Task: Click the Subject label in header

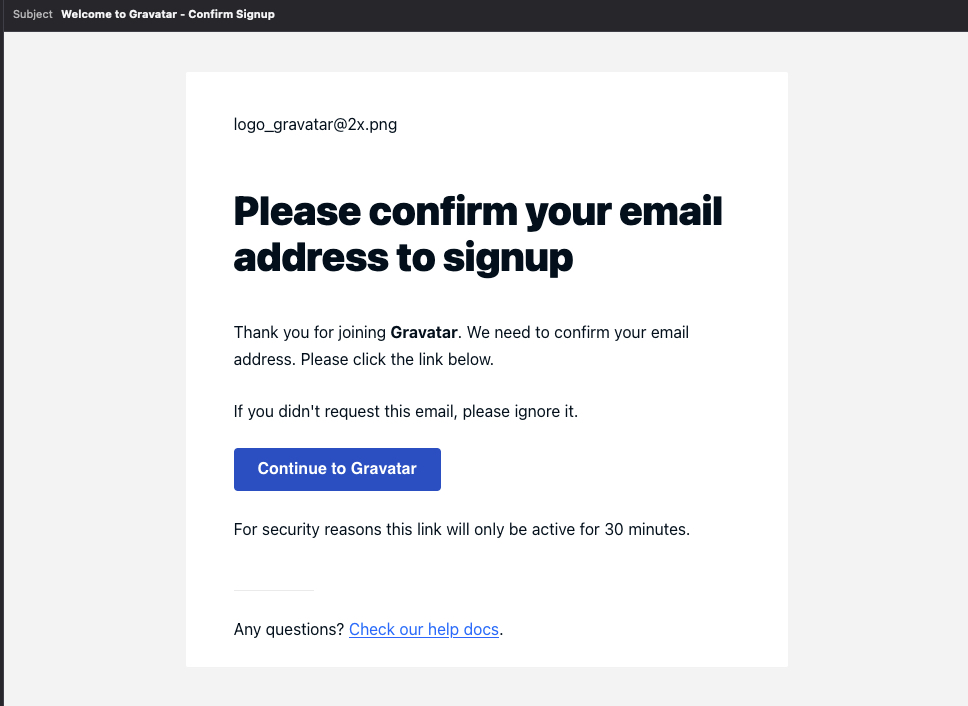Action: [x=33, y=14]
